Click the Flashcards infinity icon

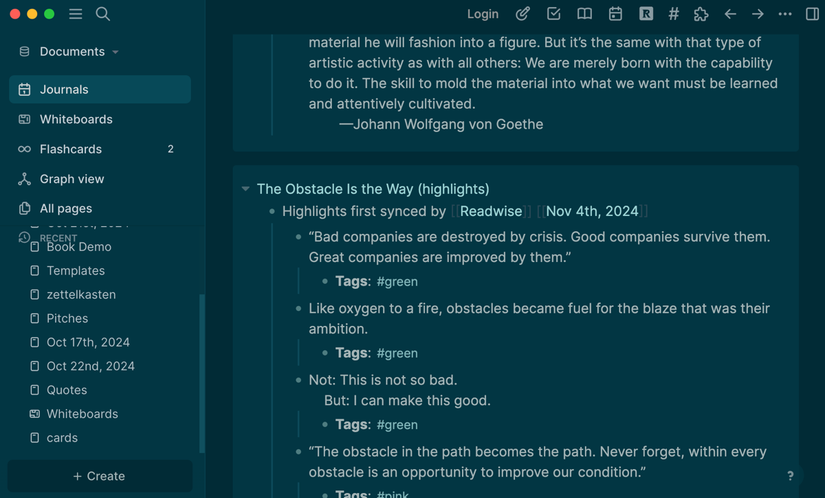click(24, 149)
